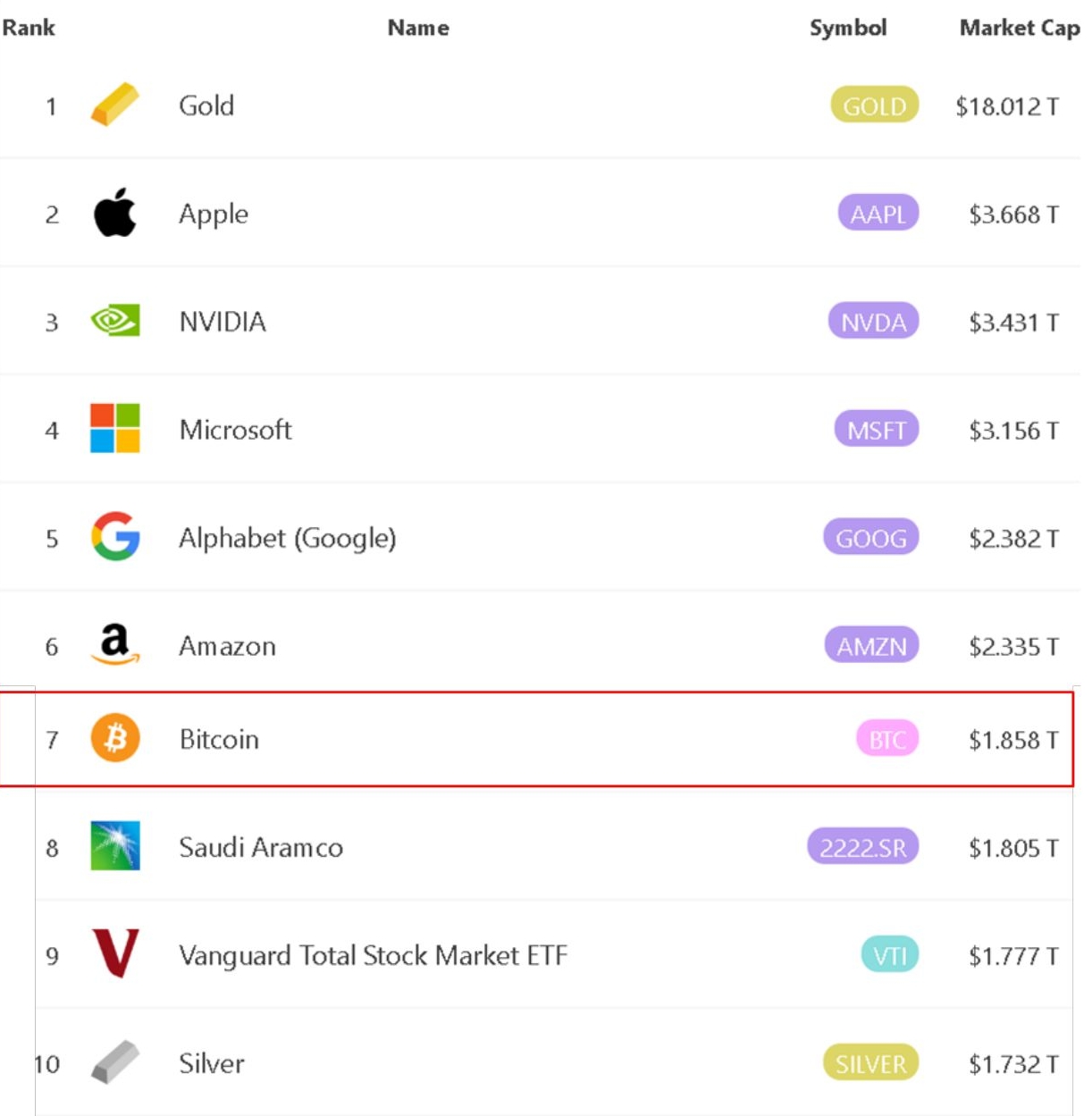Image resolution: width=1092 pixels, height=1116 pixels.
Task: Select the teal VTI symbol badge
Action: click(x=890, y=955)
